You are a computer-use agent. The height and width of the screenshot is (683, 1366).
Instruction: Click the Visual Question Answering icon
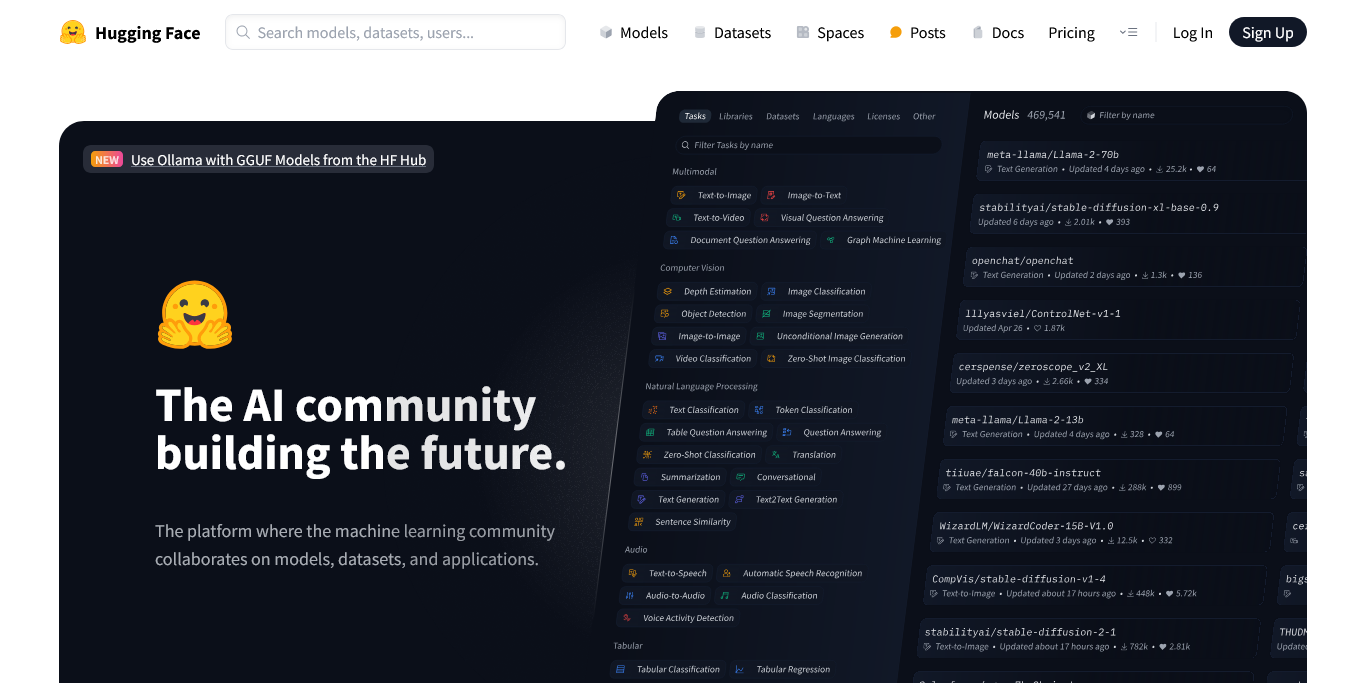764,217
